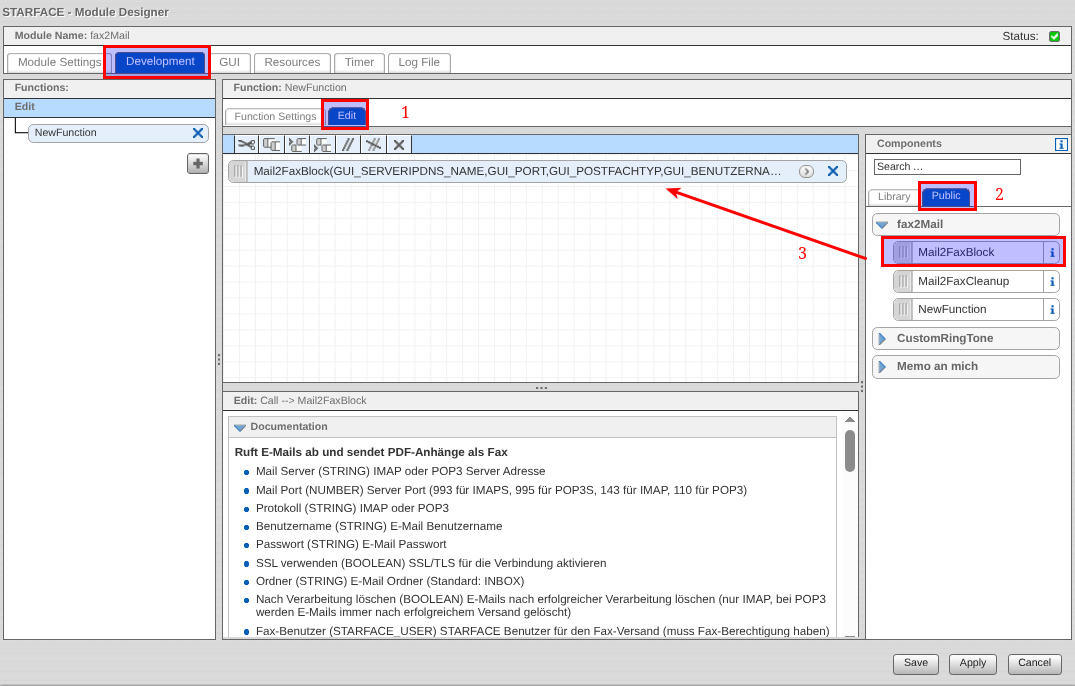Click the slashed-lines uncomment toolbar icon
1075x686 pixels.
click(373, 144)
